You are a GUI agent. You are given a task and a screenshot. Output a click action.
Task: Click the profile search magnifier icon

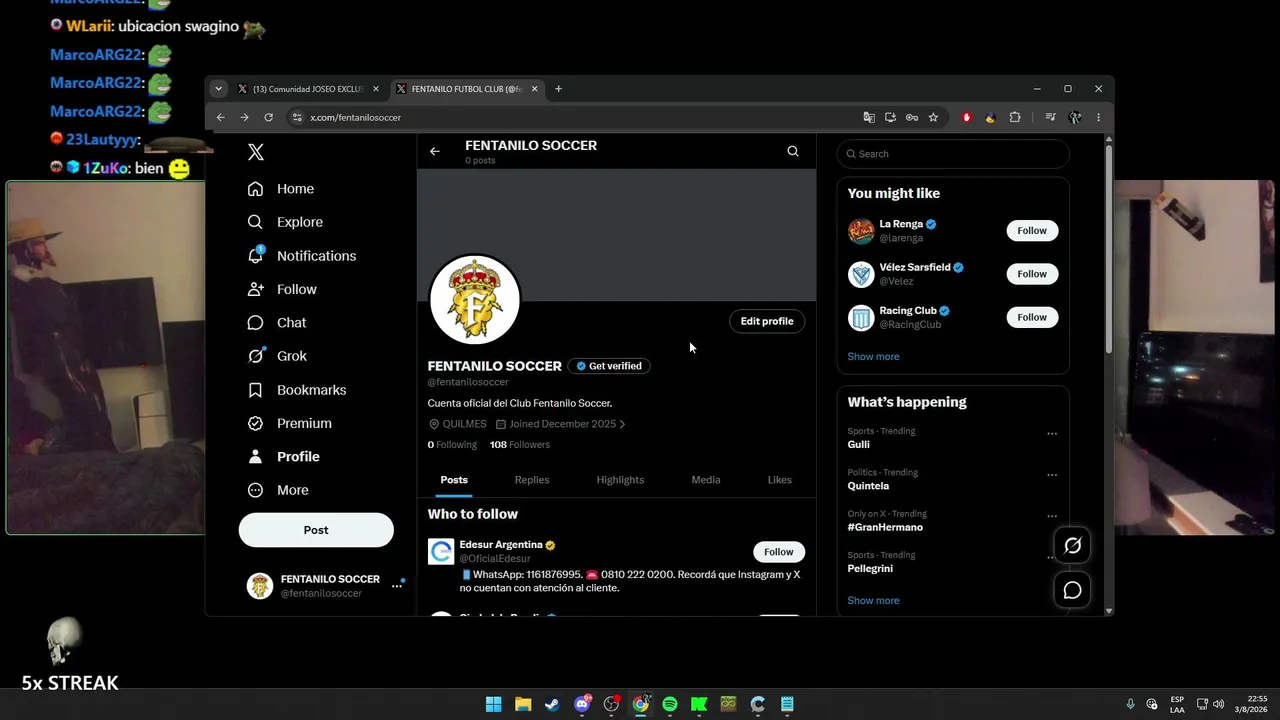(x=793, y=151)
